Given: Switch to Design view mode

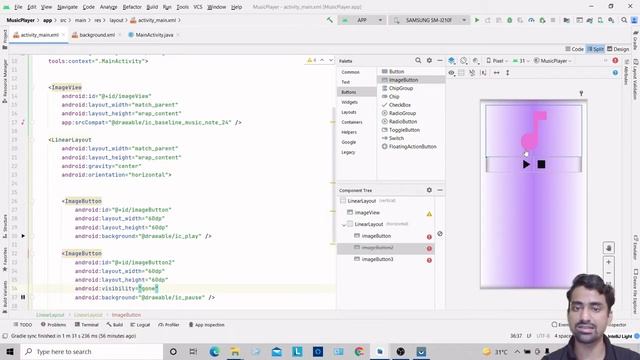Looking at the screenshot, I should pyautogui.click(x=618, y=49).
